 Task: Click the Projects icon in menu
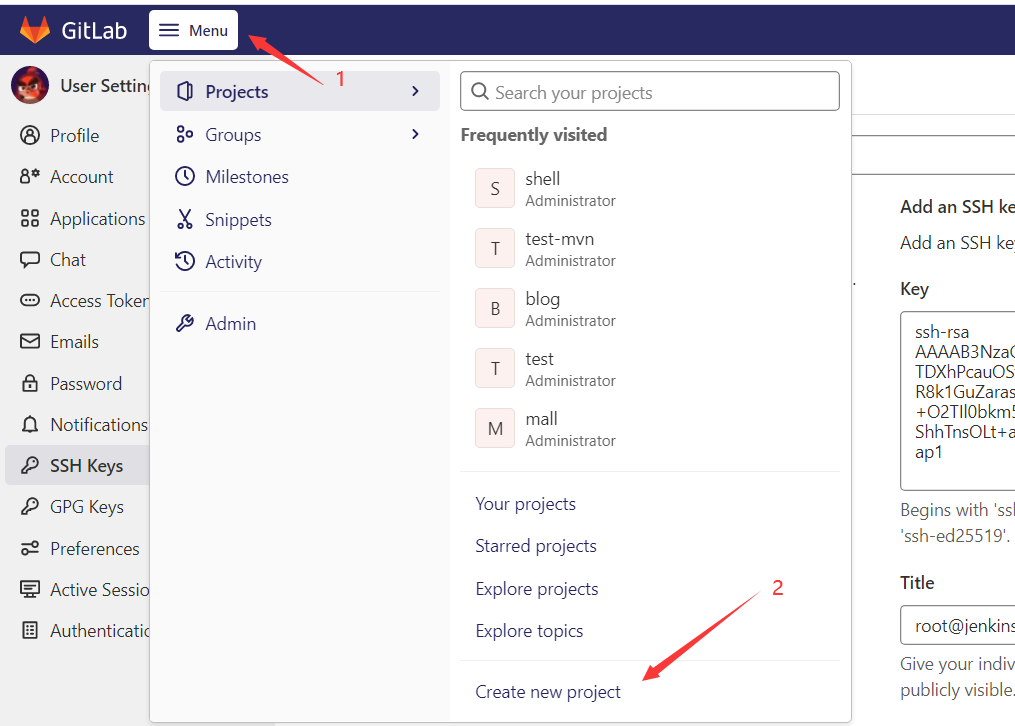(185, 91)
